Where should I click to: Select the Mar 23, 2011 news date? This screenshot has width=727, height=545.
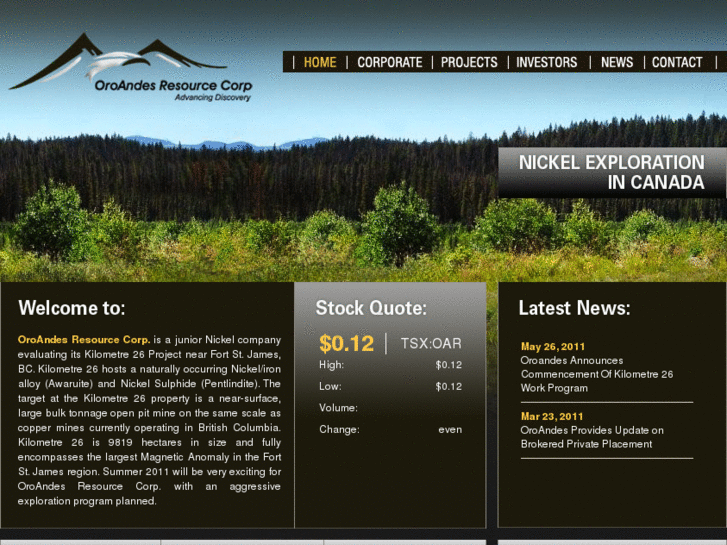point(552,417)
